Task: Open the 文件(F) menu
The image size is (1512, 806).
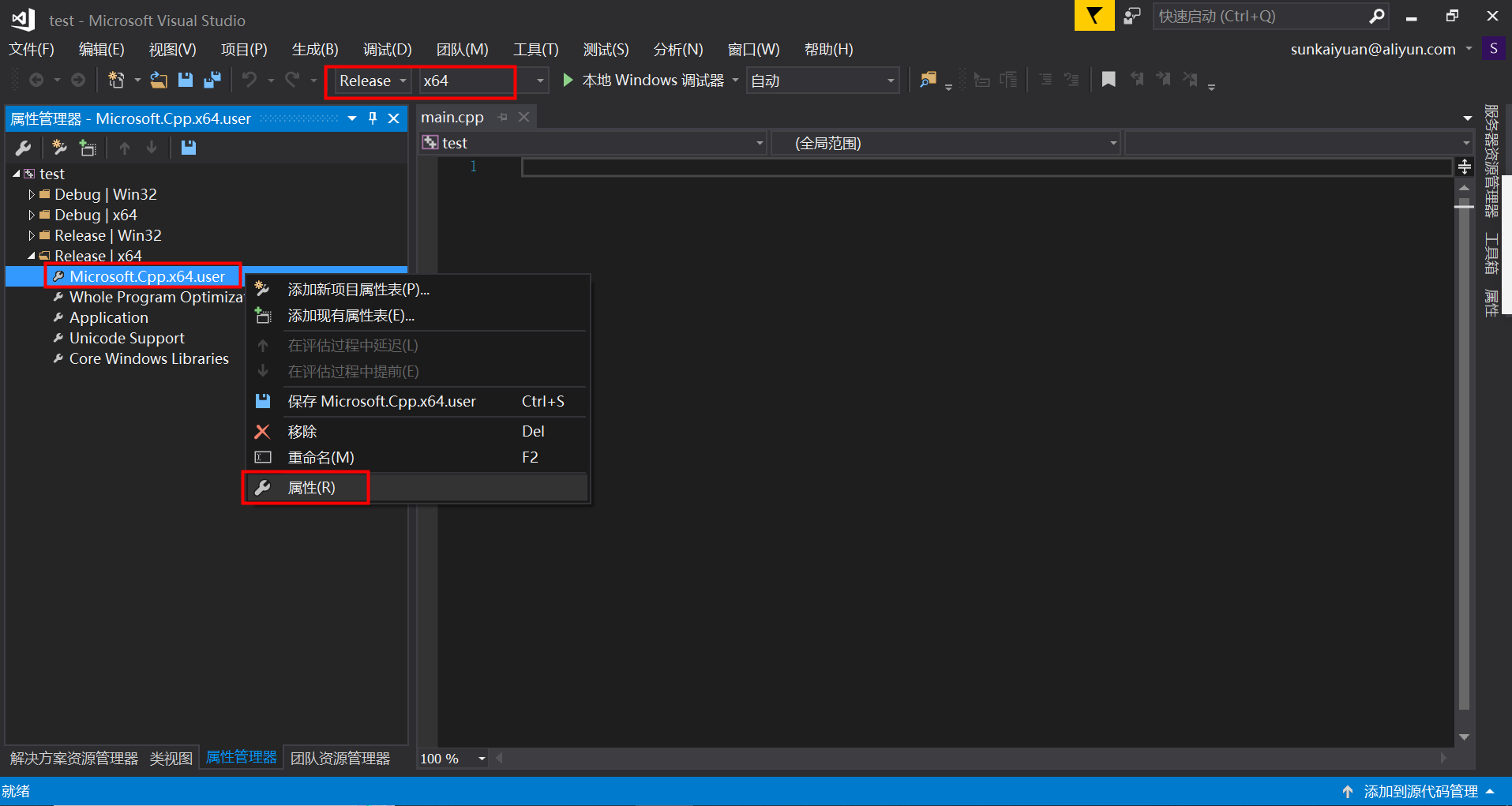Action: click(32, 49)
